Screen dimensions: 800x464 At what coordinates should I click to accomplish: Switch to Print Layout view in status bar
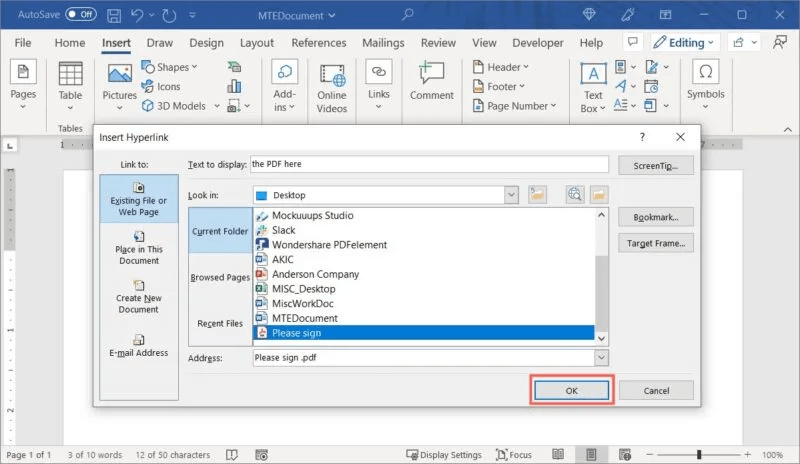click(591, 454)
